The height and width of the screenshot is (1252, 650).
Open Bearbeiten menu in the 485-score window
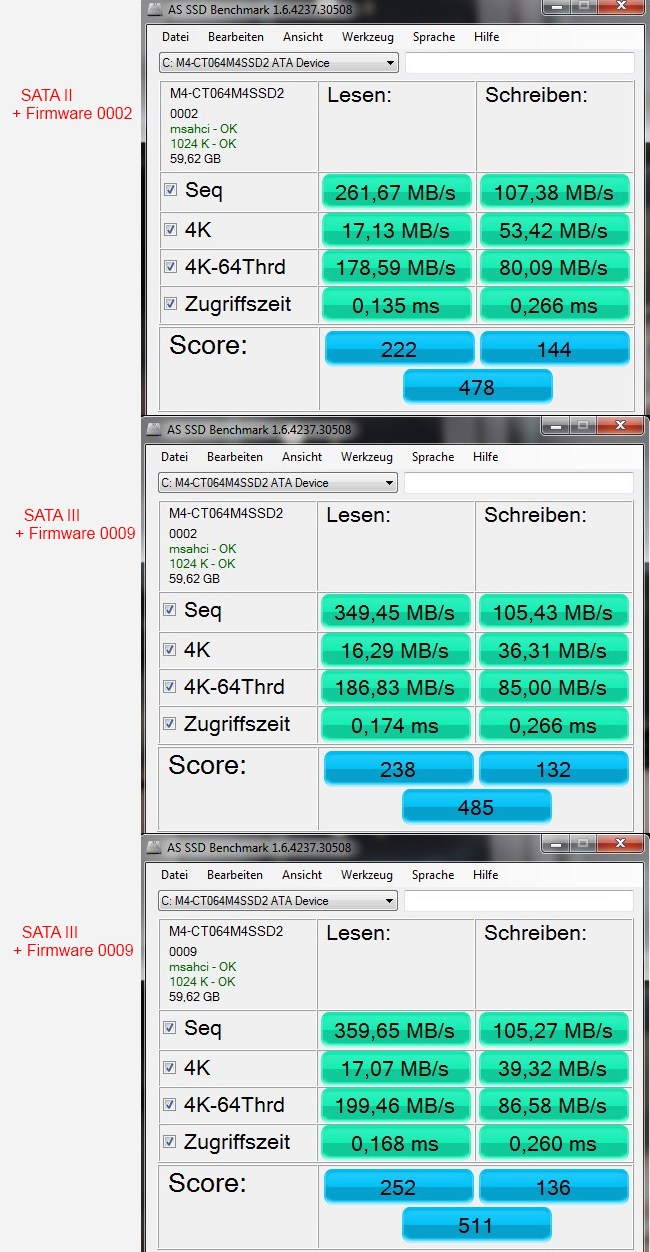(235, 457)
